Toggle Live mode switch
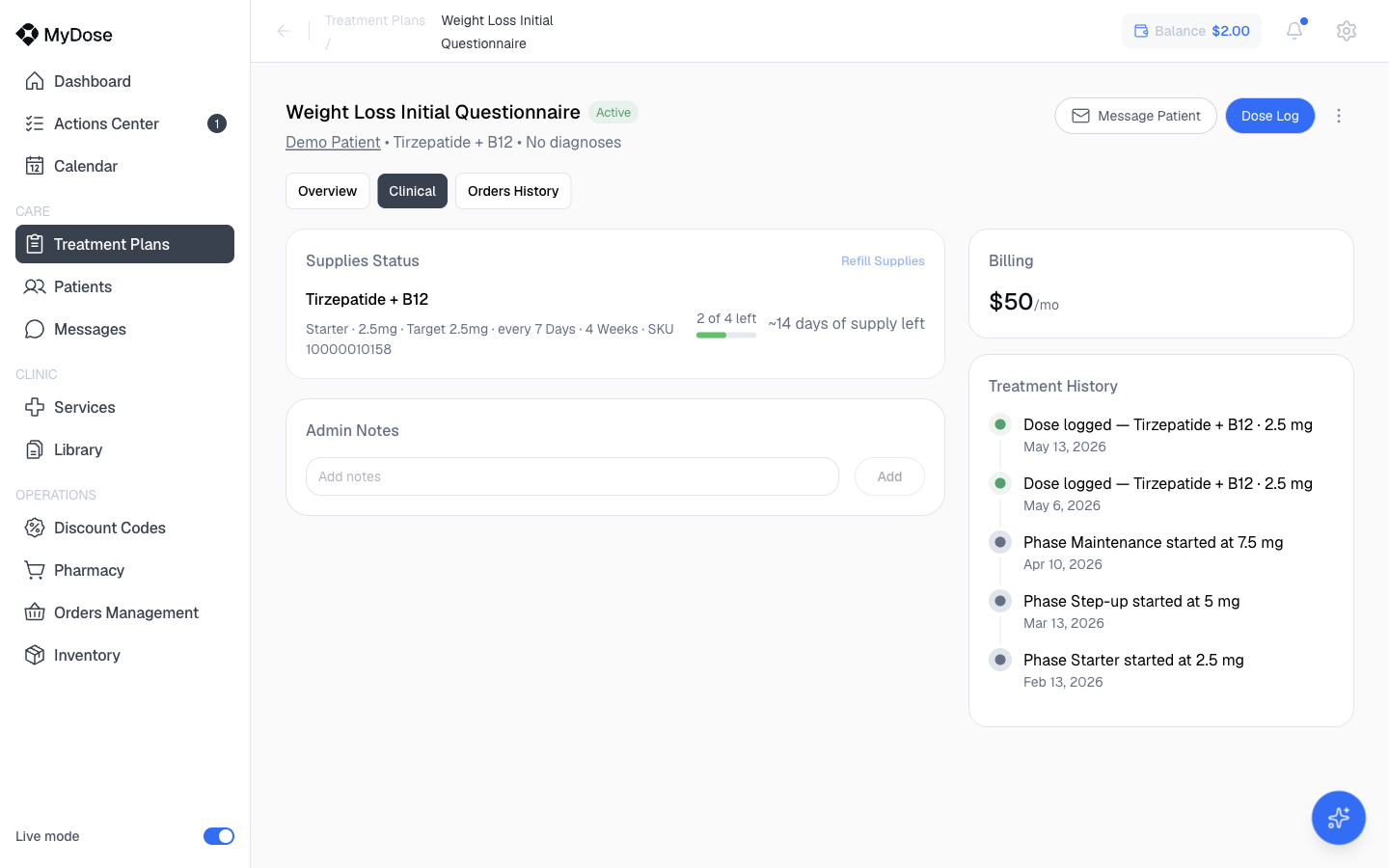1389x868 pixels. pos(219,836)
